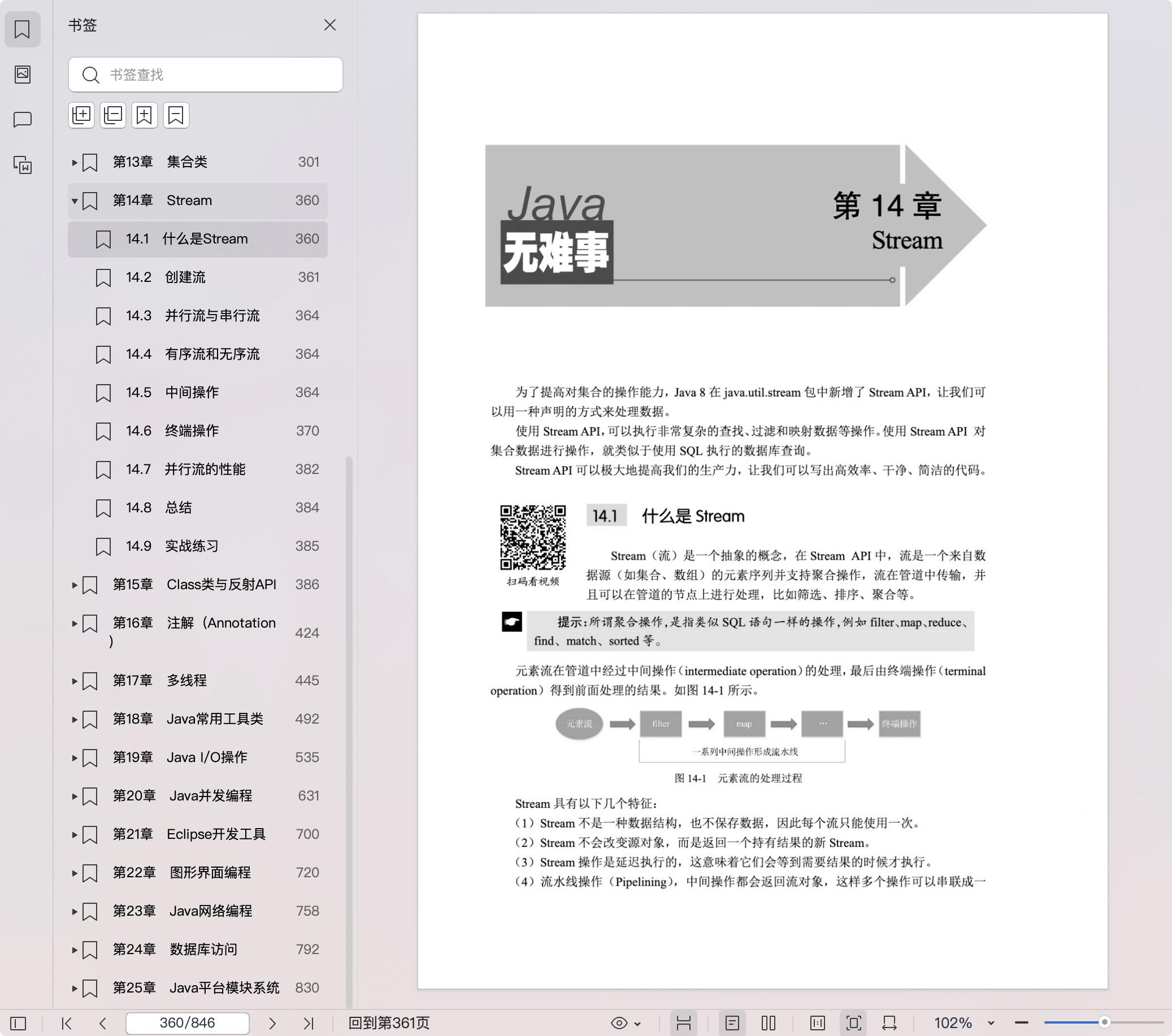The width and height of the screenshot is (1172, 1036).
Task: Select the 第20章 Java并发编程 bookmark
Action: tap(198, 796)
